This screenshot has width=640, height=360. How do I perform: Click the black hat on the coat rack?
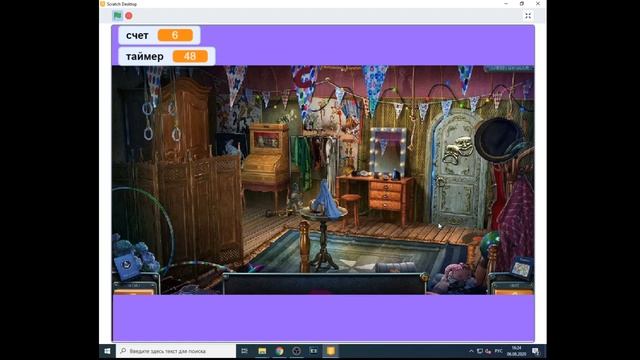[x=500, y=140]
